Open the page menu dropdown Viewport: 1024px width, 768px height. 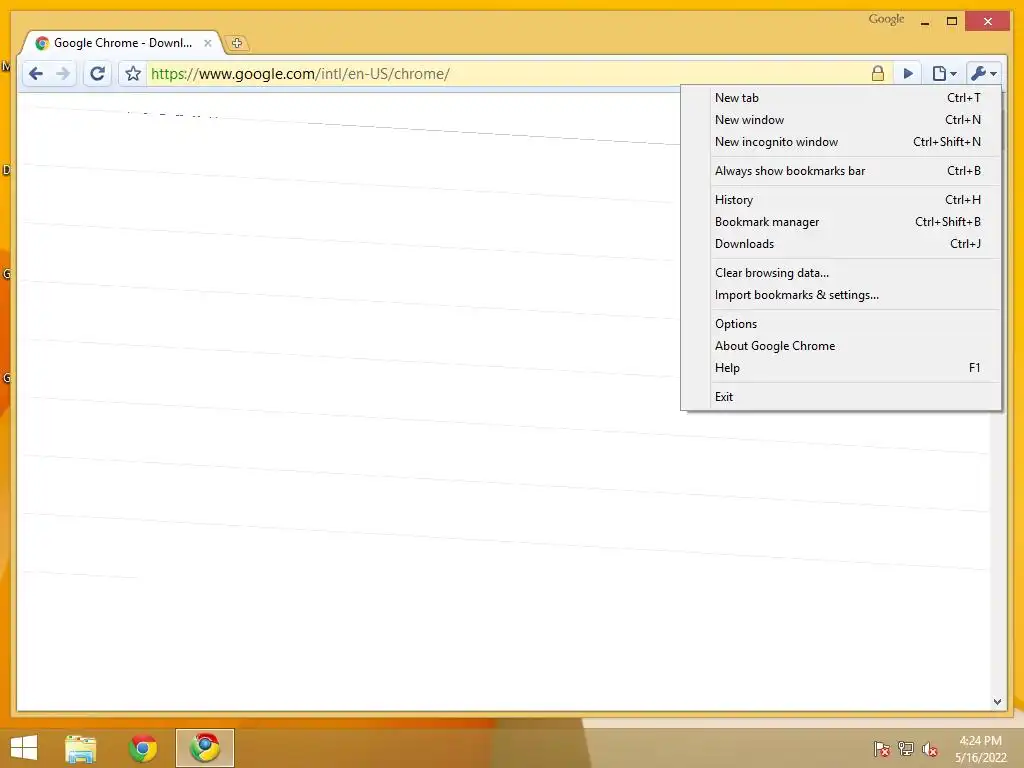944,74
